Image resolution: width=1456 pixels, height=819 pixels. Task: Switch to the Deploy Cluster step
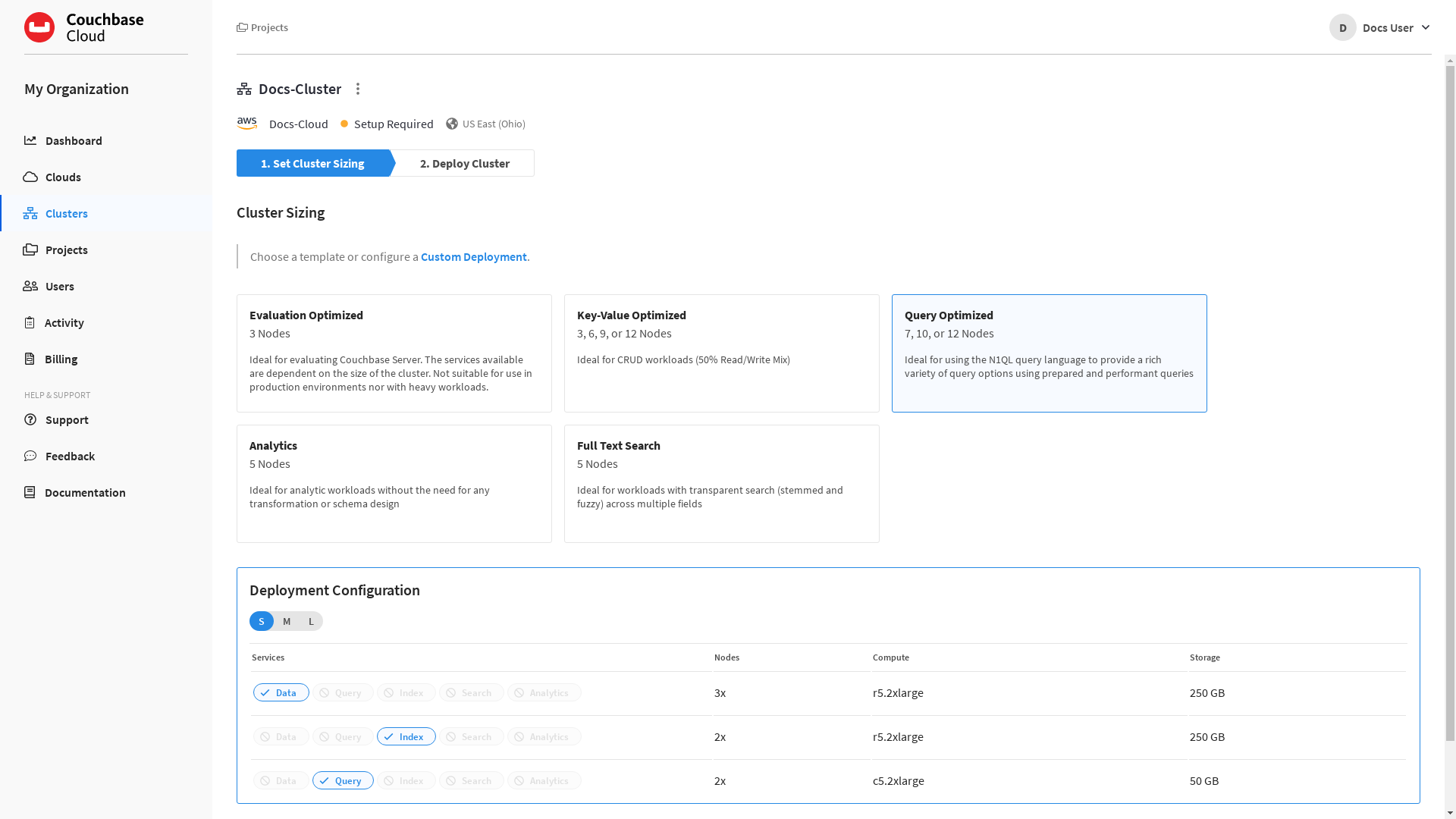[x=465, y=163]
